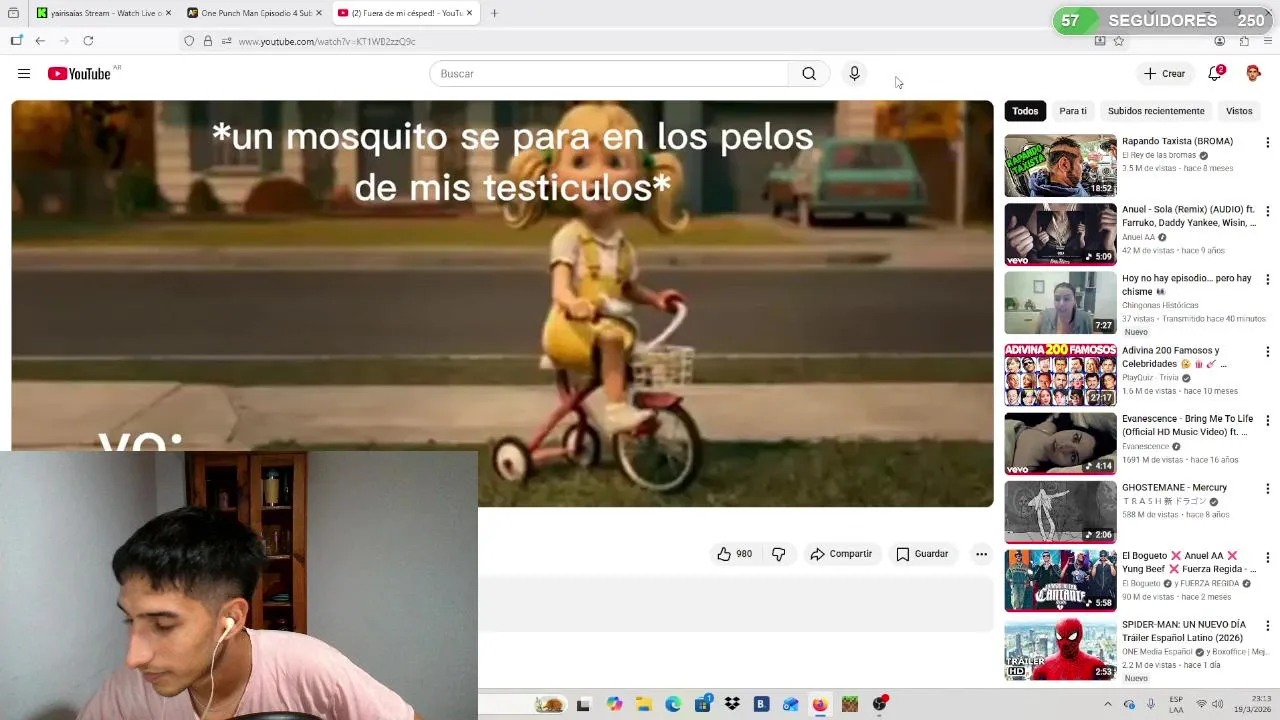Focus the Buscar search field
The width and height of the screenshot is (1280, 720).
610,73
